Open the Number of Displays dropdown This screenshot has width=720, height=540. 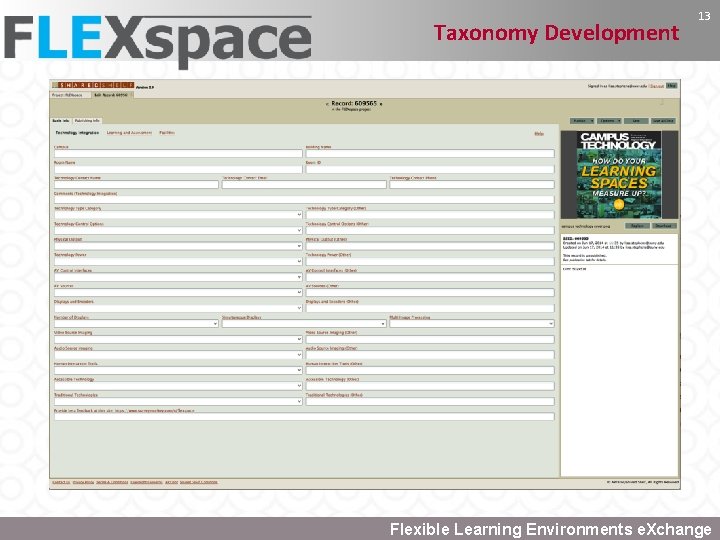(136, 324)
